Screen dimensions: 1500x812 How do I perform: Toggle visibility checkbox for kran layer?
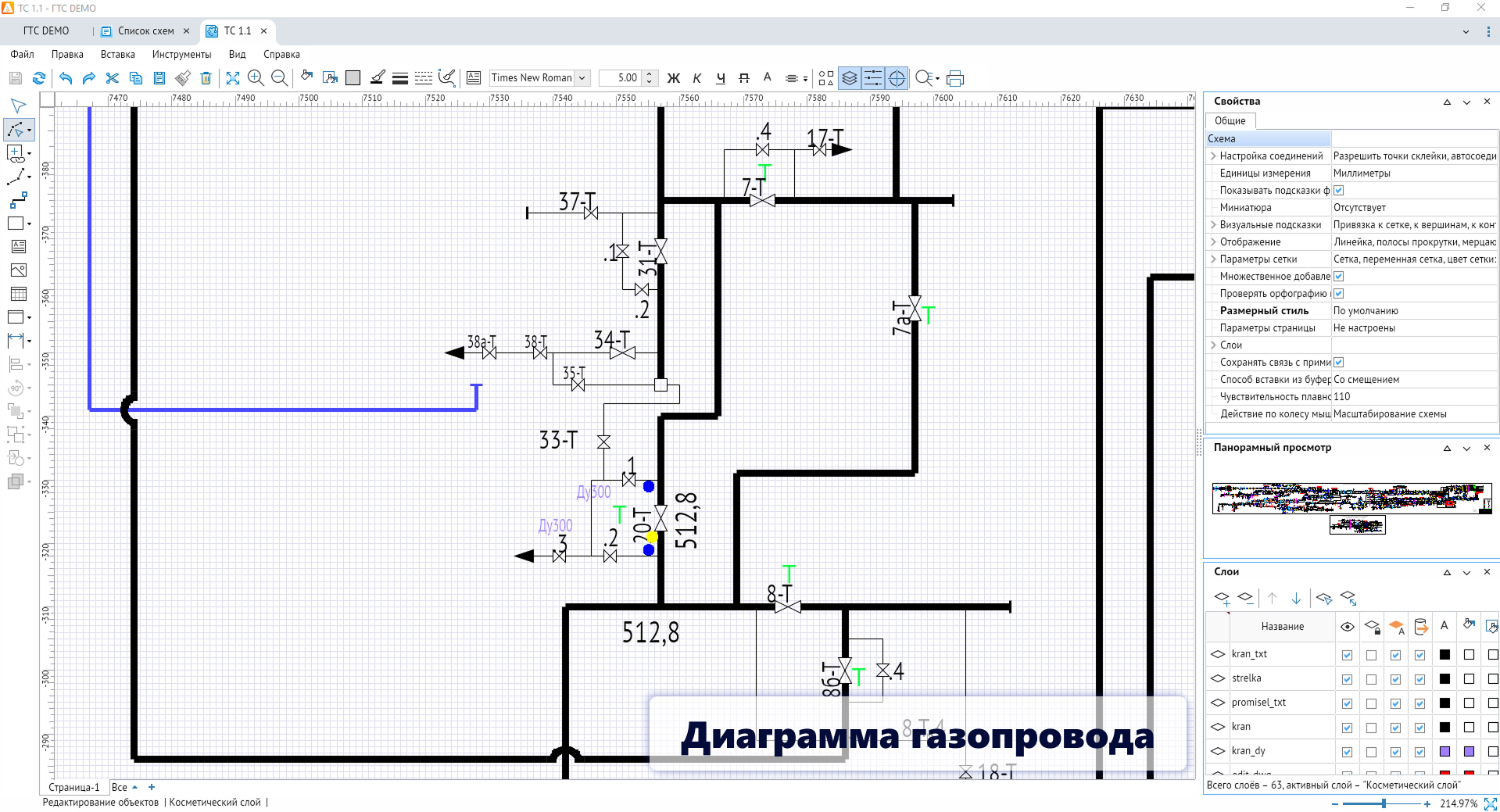(1347, 728)
